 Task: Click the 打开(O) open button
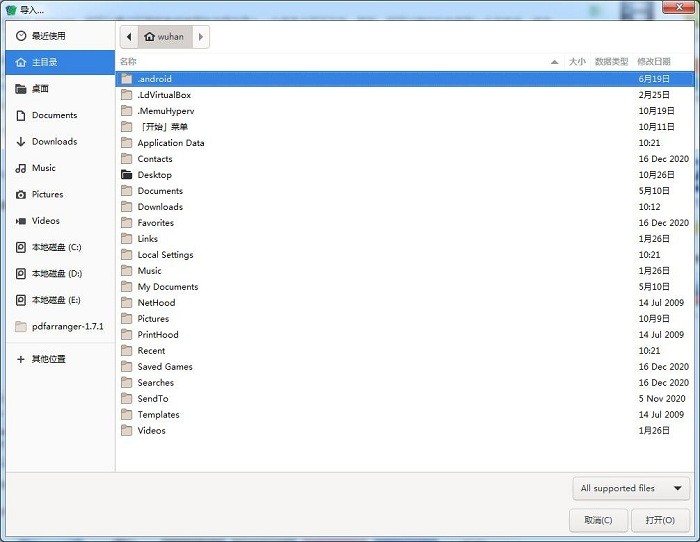click(x=660, y=520)
